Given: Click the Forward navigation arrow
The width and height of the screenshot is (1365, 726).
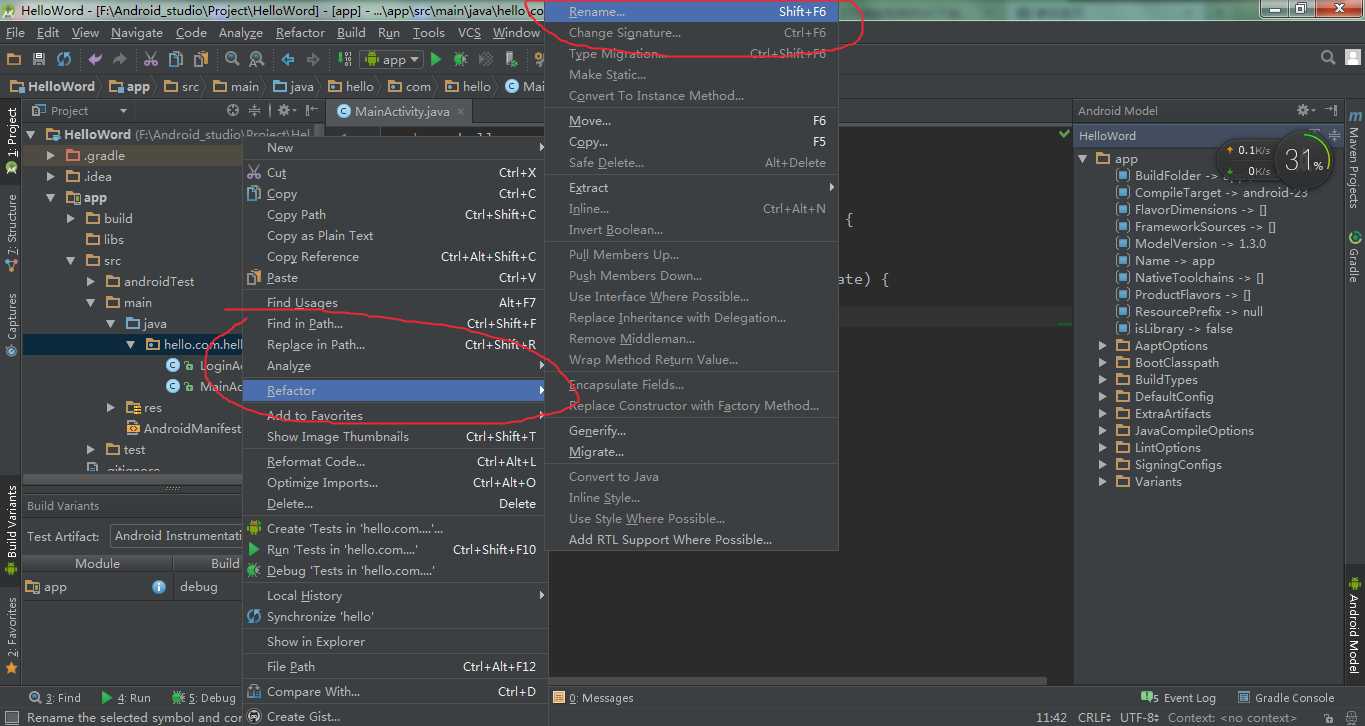Looking at the screenshot, I should (313, 60).
